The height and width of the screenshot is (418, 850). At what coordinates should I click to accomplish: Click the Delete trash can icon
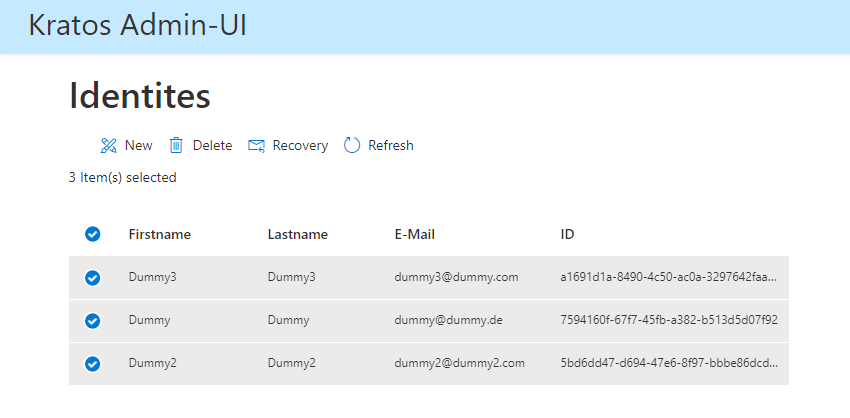tap(176, 145)
